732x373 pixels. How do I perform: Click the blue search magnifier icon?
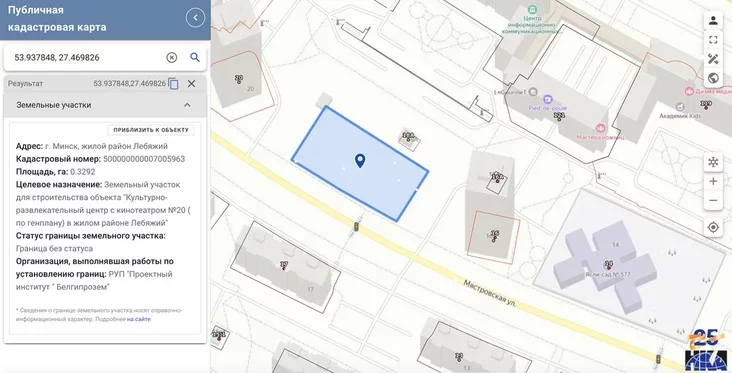click(195, 57)
